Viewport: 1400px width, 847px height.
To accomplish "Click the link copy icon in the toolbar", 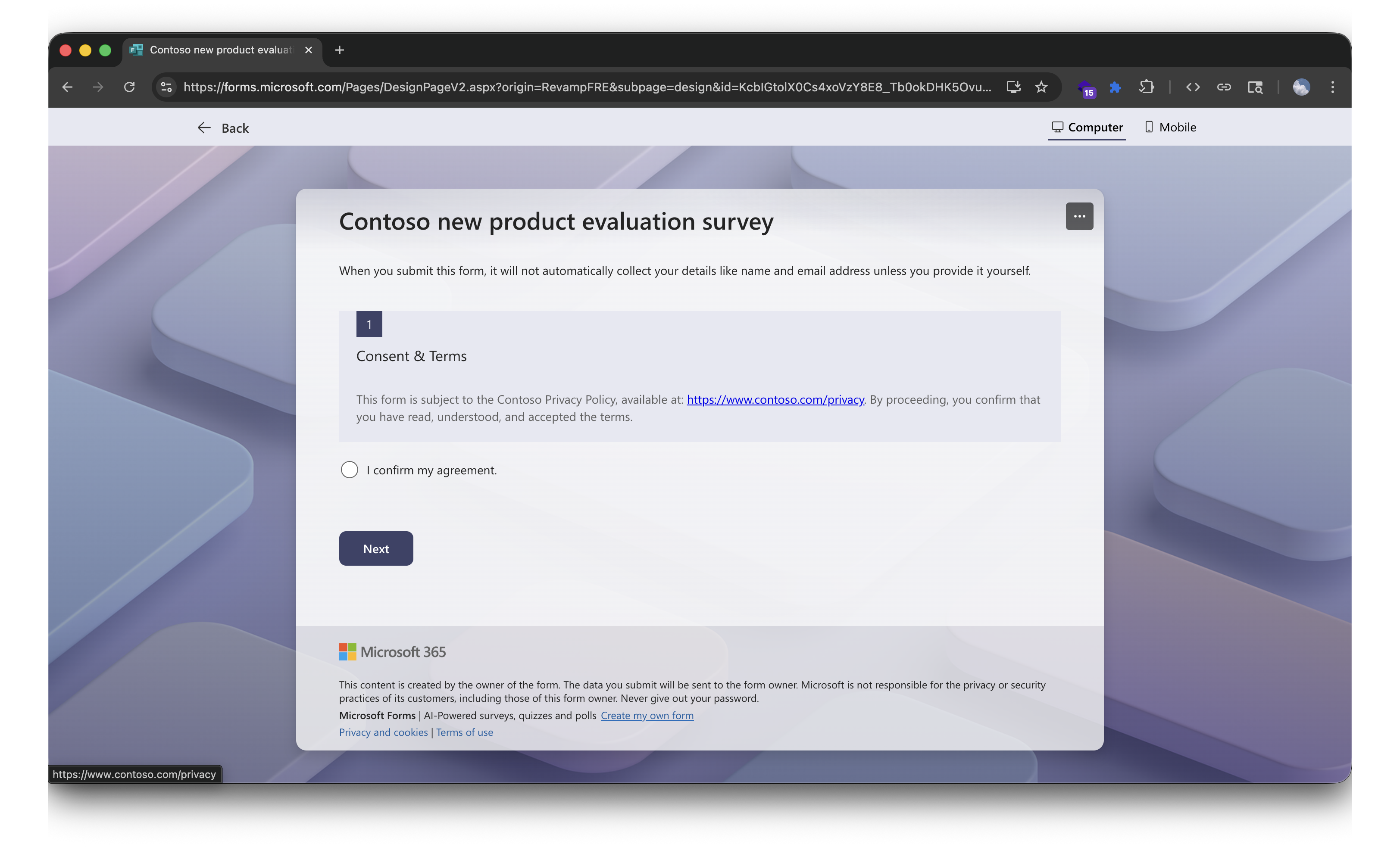I will (x=1224, y=87).
